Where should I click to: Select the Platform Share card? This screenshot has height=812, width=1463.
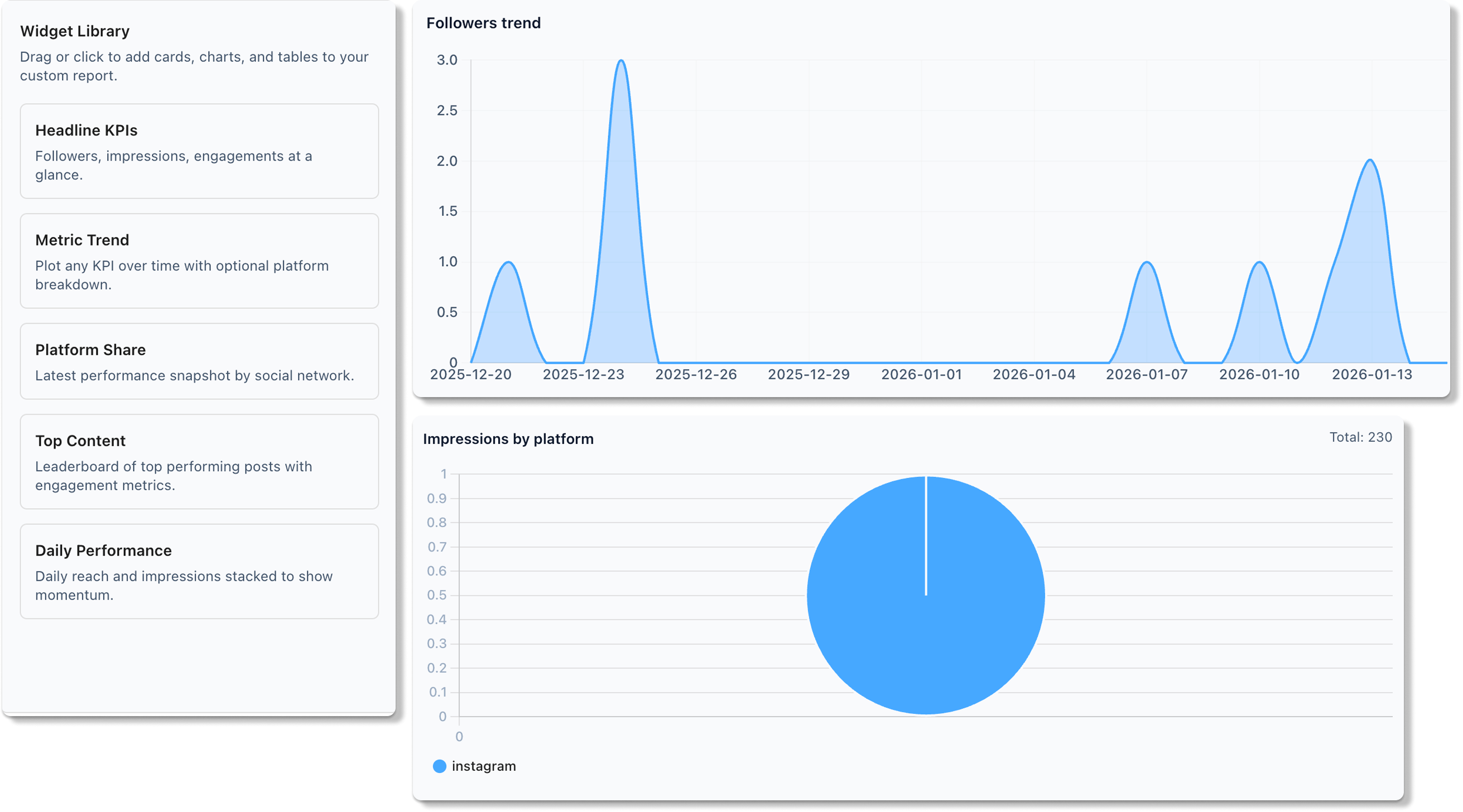coord(199,361)
